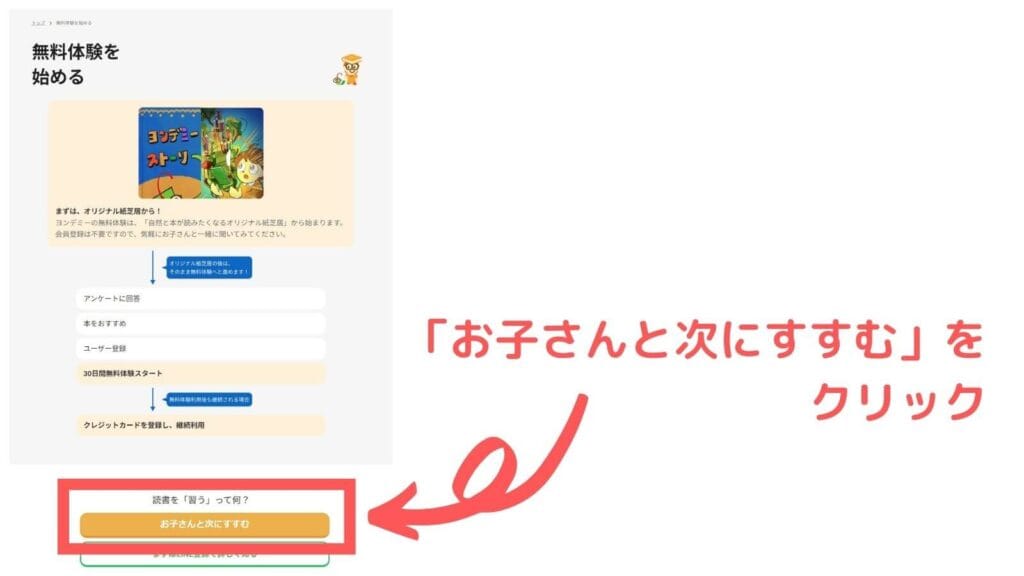Click the 無料体験を始める page heading
The width and height of the screenshot is (1024, 576).
76,64
